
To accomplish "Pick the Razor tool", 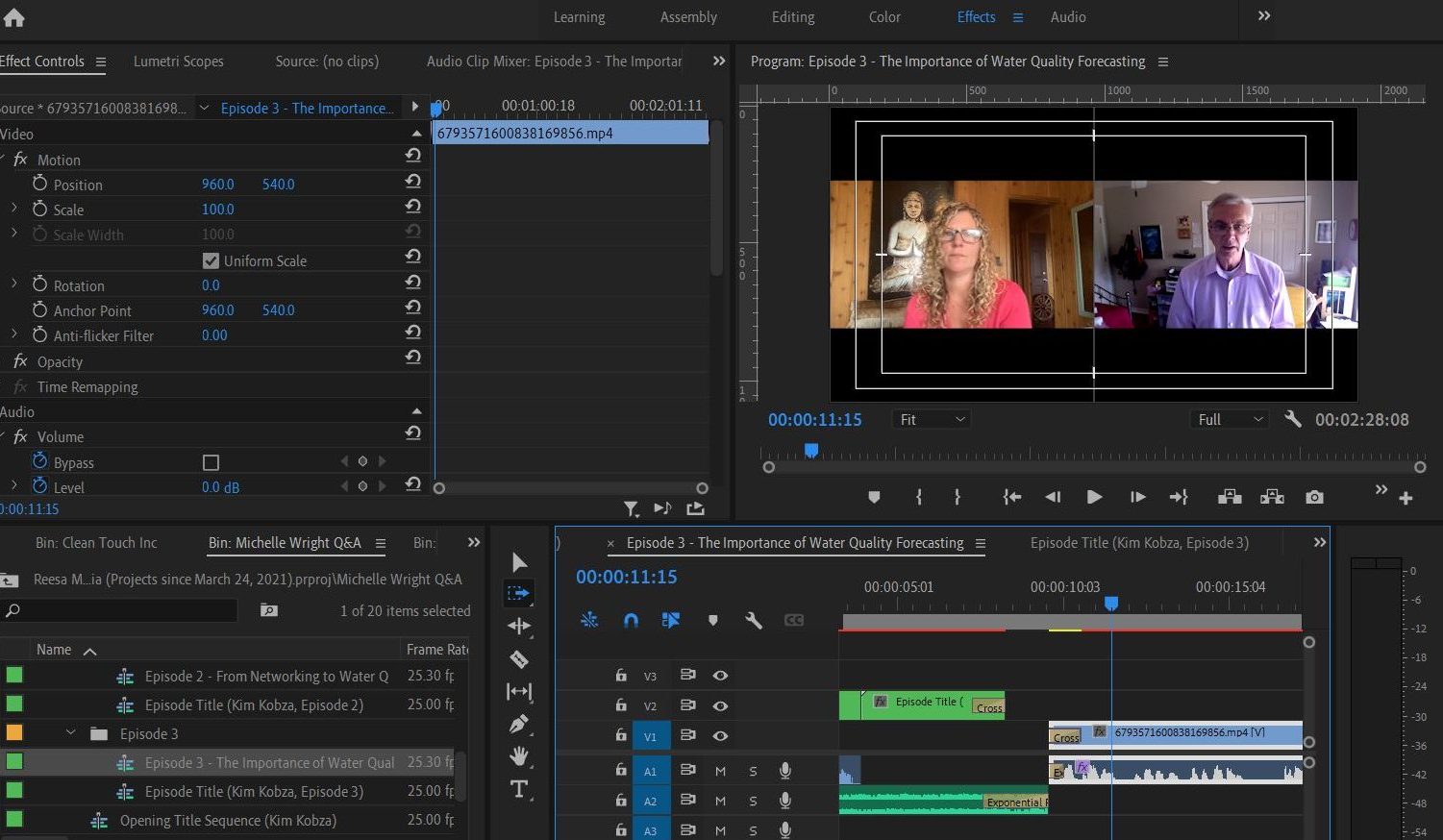I will point(519,659).
